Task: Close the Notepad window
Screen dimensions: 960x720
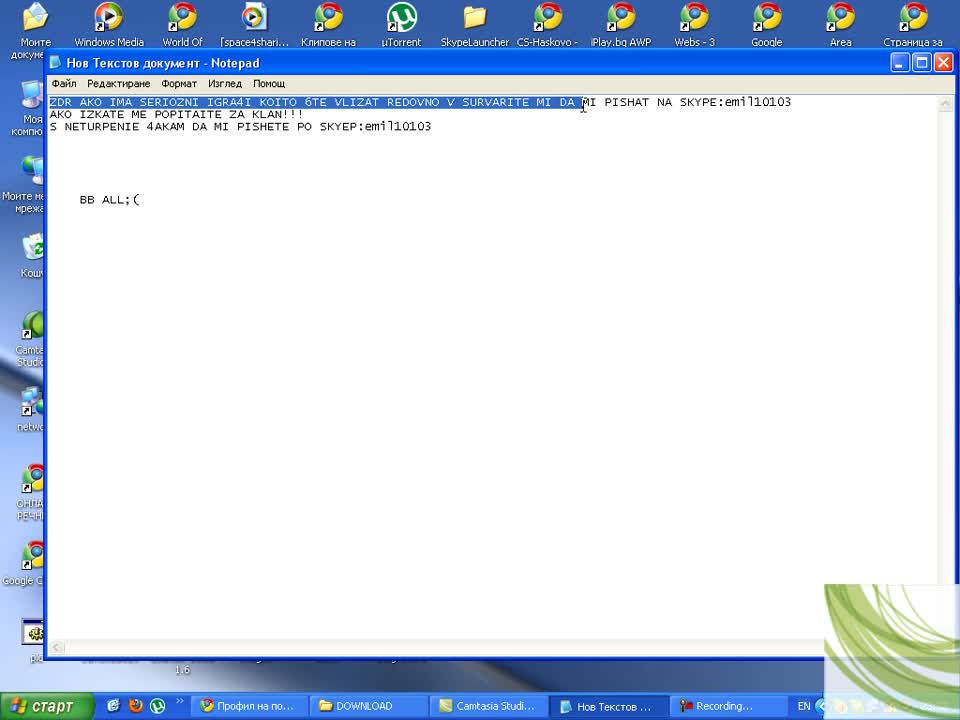Action: point(943,62)
